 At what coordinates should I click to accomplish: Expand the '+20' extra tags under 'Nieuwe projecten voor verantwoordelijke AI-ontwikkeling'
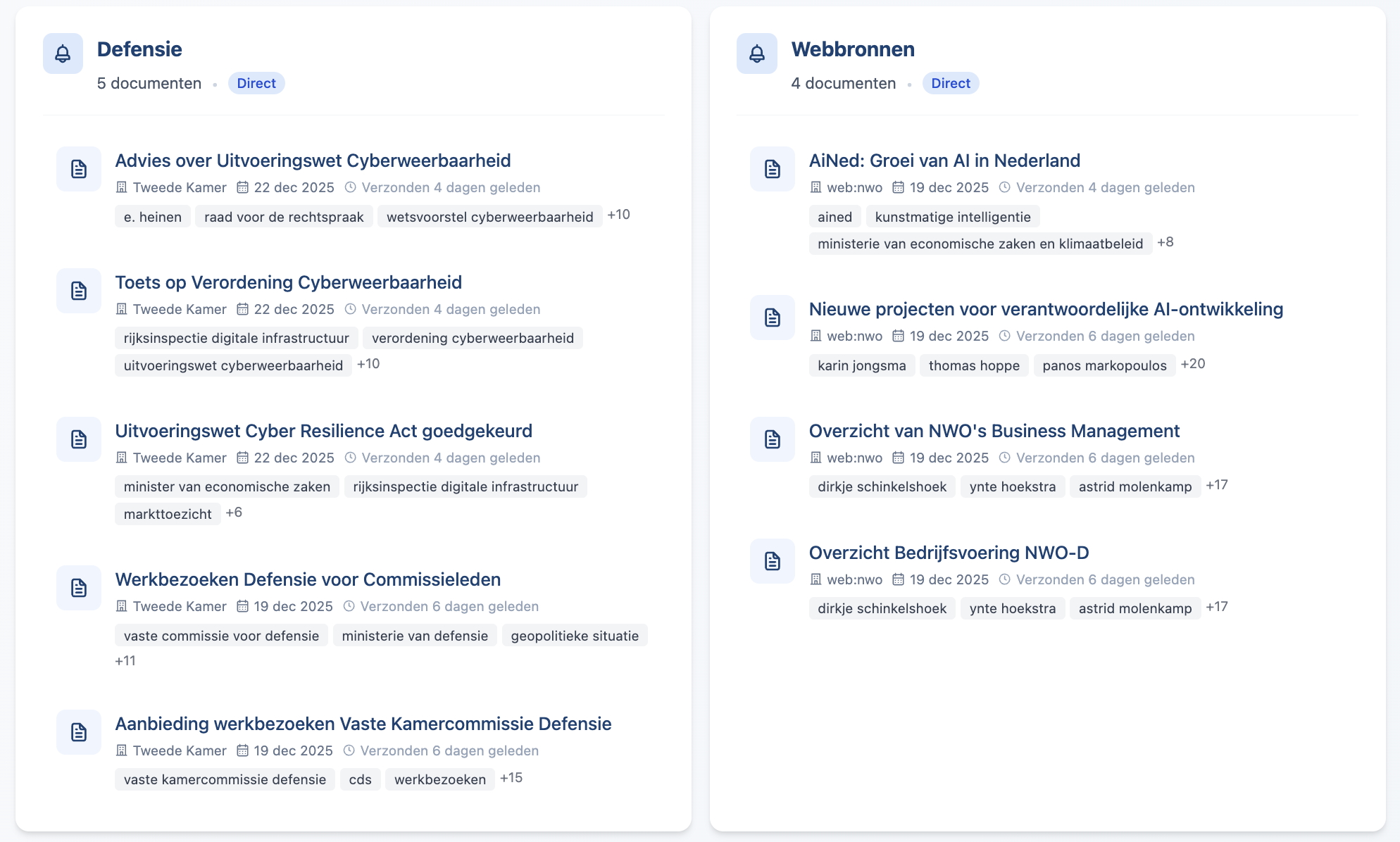(x=1192, y=364)
